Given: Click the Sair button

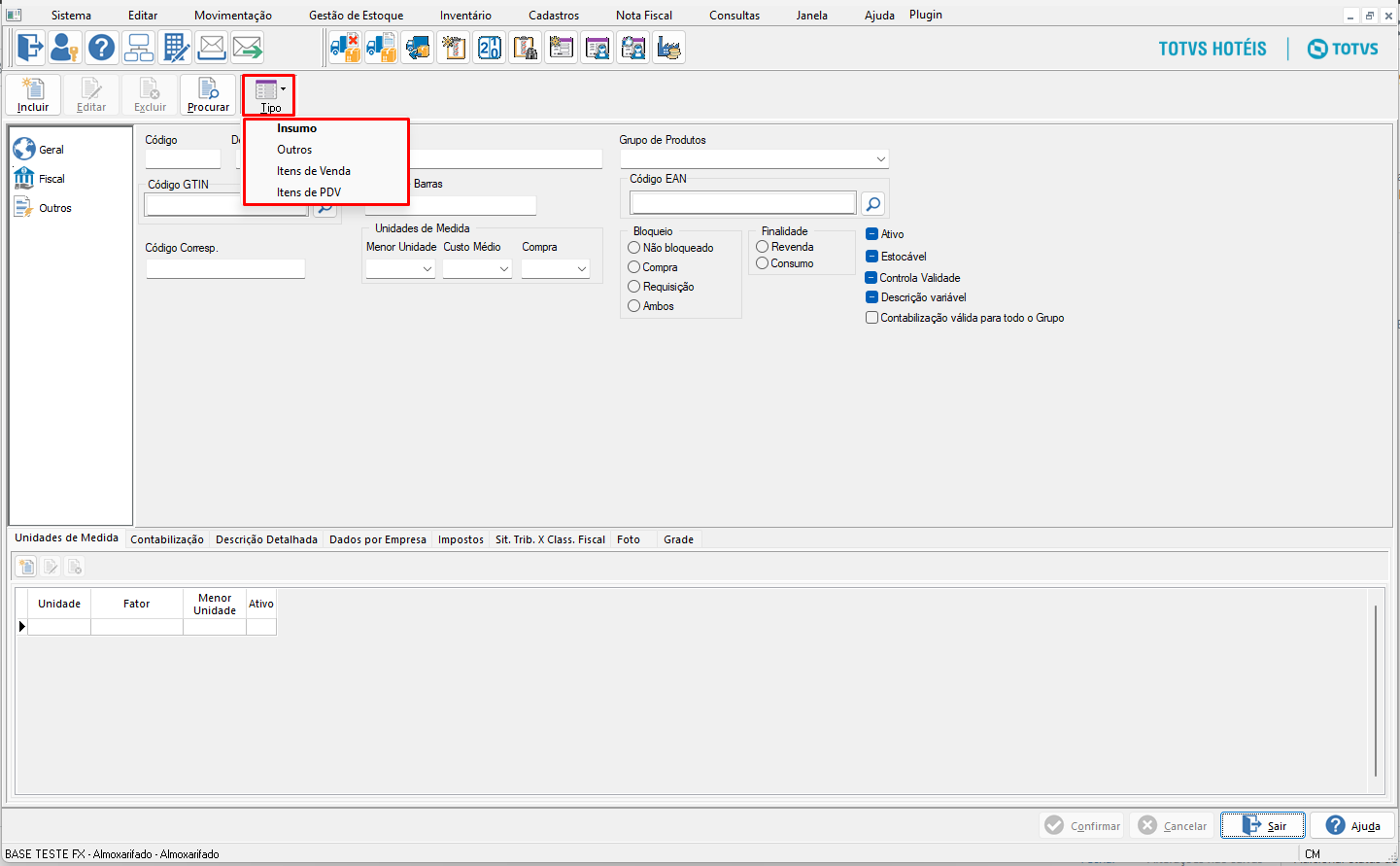Looking at the screenshot, I should 1263,825.
